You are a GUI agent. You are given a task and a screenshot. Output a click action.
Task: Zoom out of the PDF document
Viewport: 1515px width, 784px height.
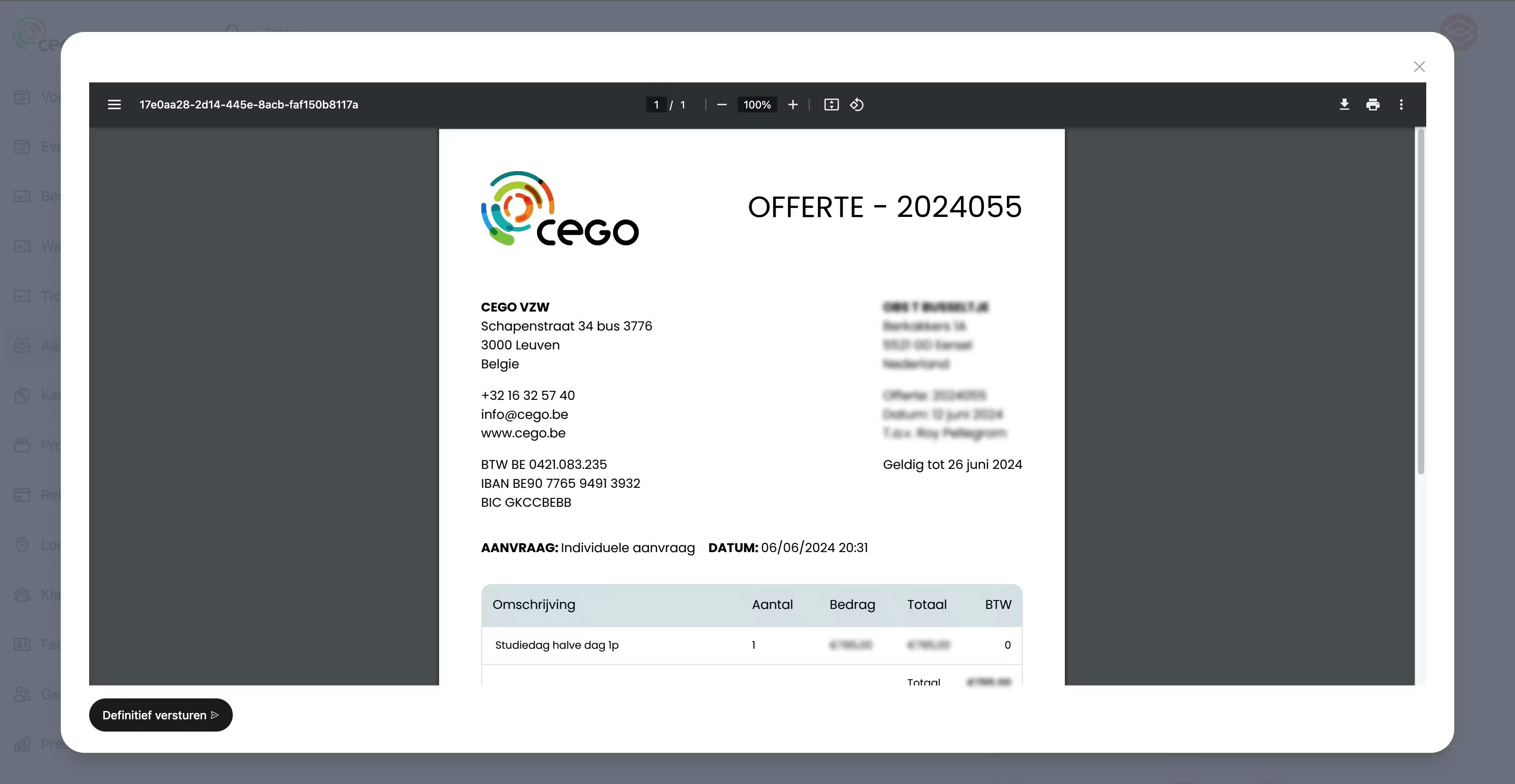(722, 105)
